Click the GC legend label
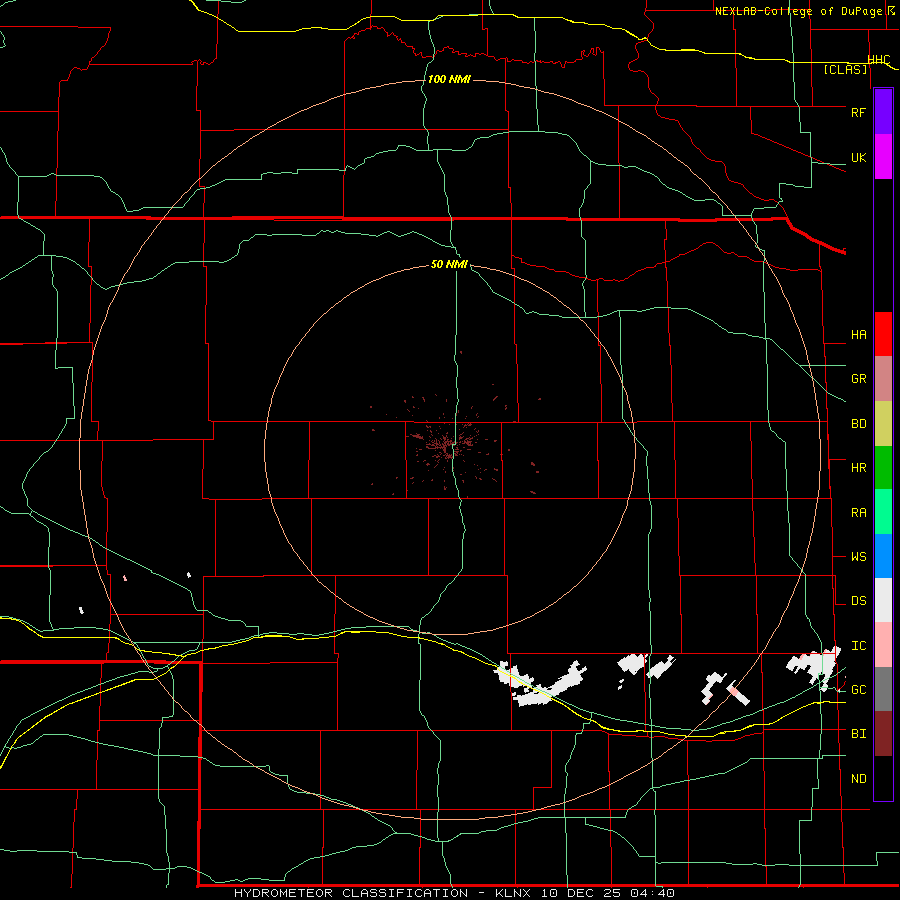Image resolution: width=900 pixels, height=900 pixels. [x=858, y=690]
